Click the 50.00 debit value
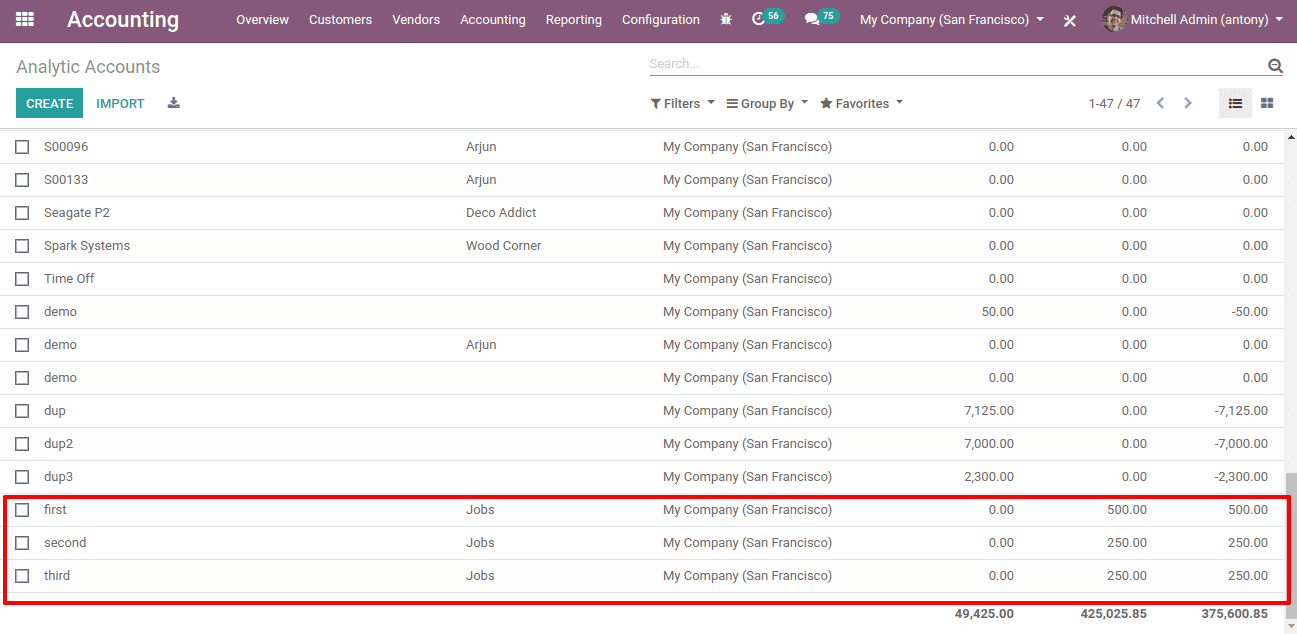 pyautogui.click(x=998, y=312)
